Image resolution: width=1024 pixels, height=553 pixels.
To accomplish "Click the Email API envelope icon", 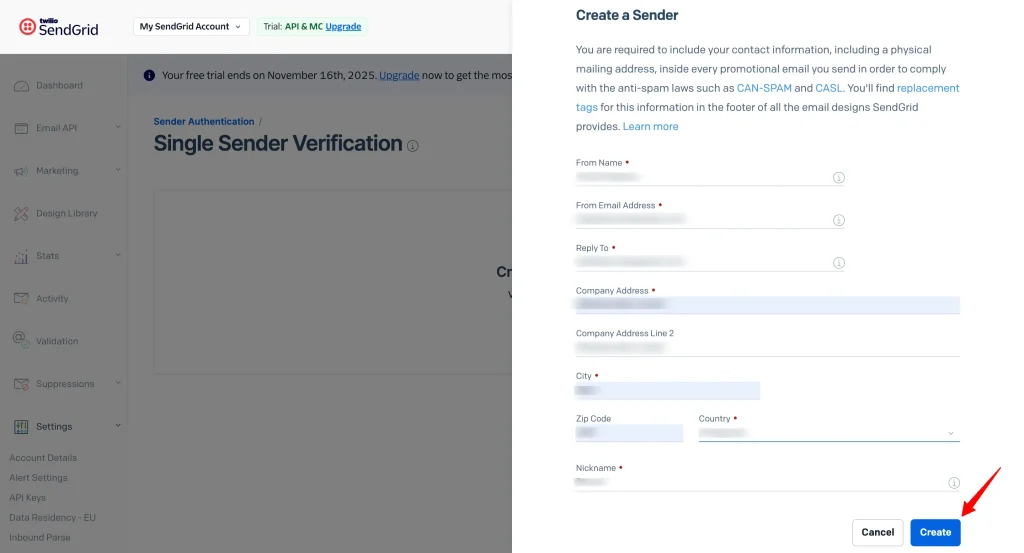I will point(21,128).
